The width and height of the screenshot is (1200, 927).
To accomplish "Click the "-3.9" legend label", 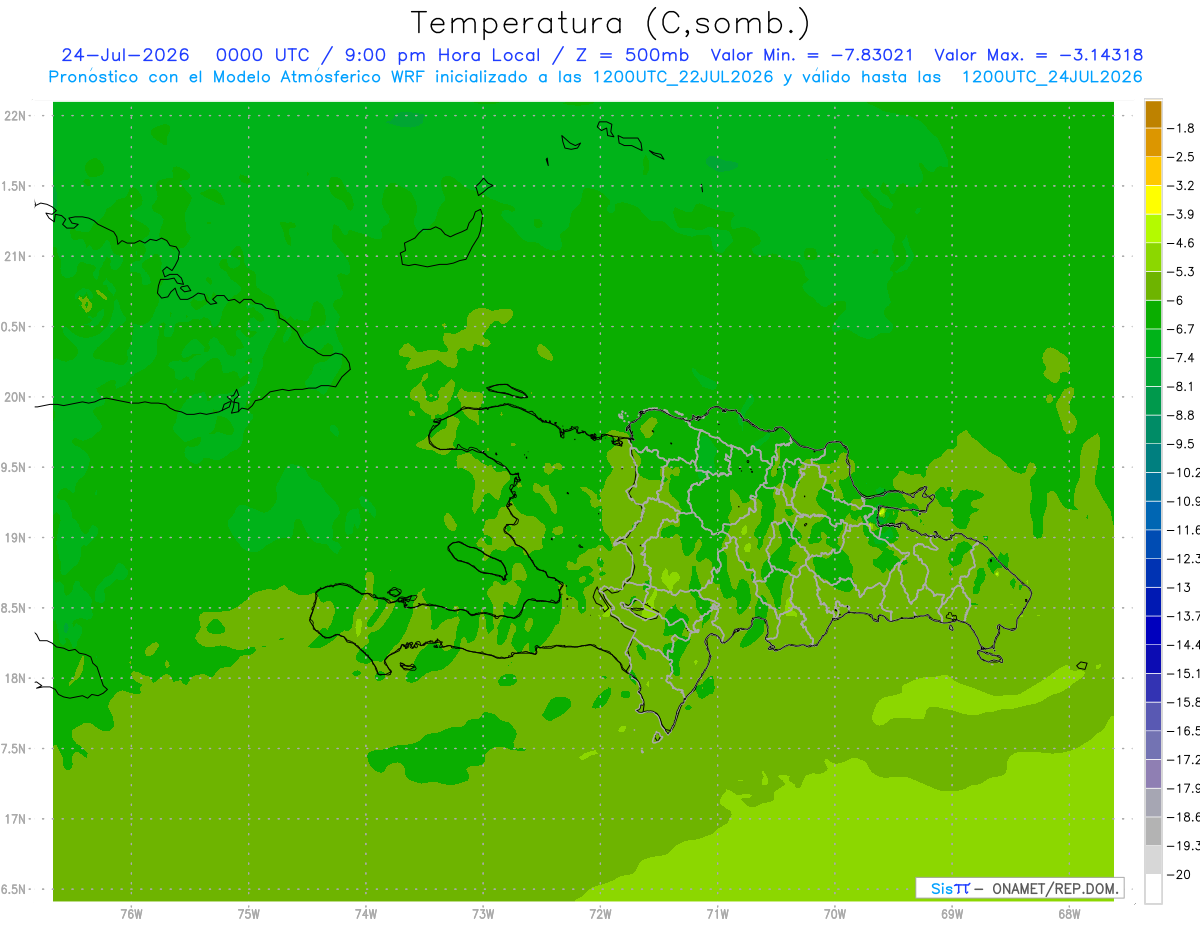I will [x=1180, y=214].
